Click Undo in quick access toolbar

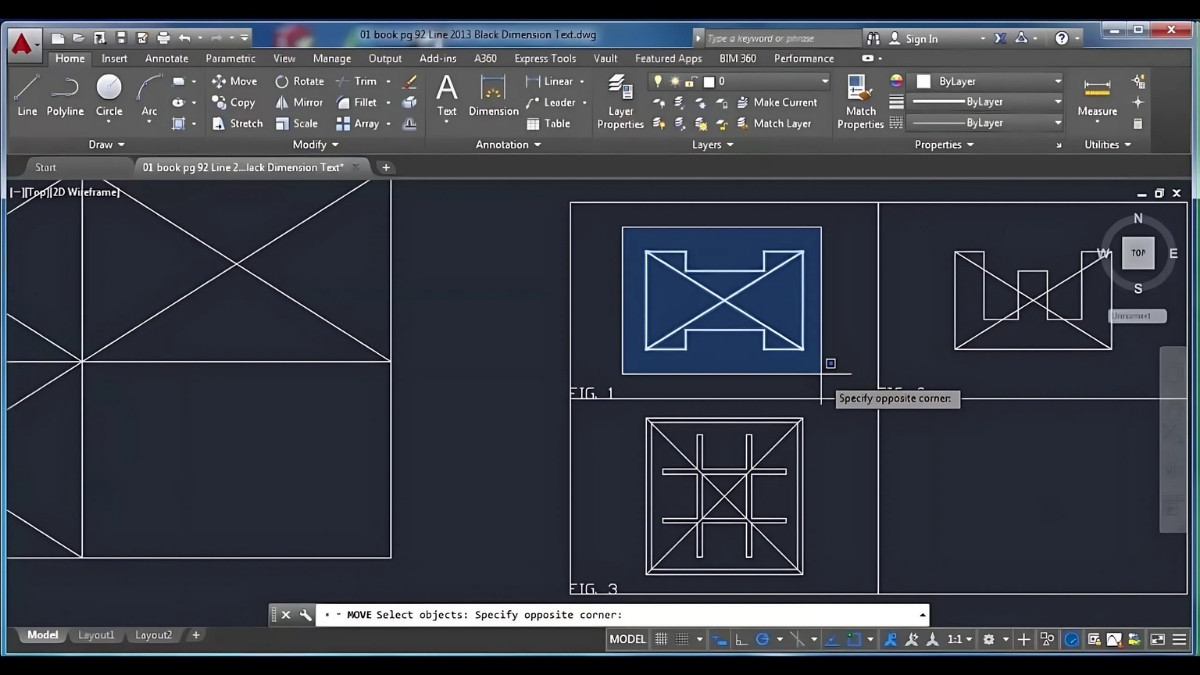point(185,38)
